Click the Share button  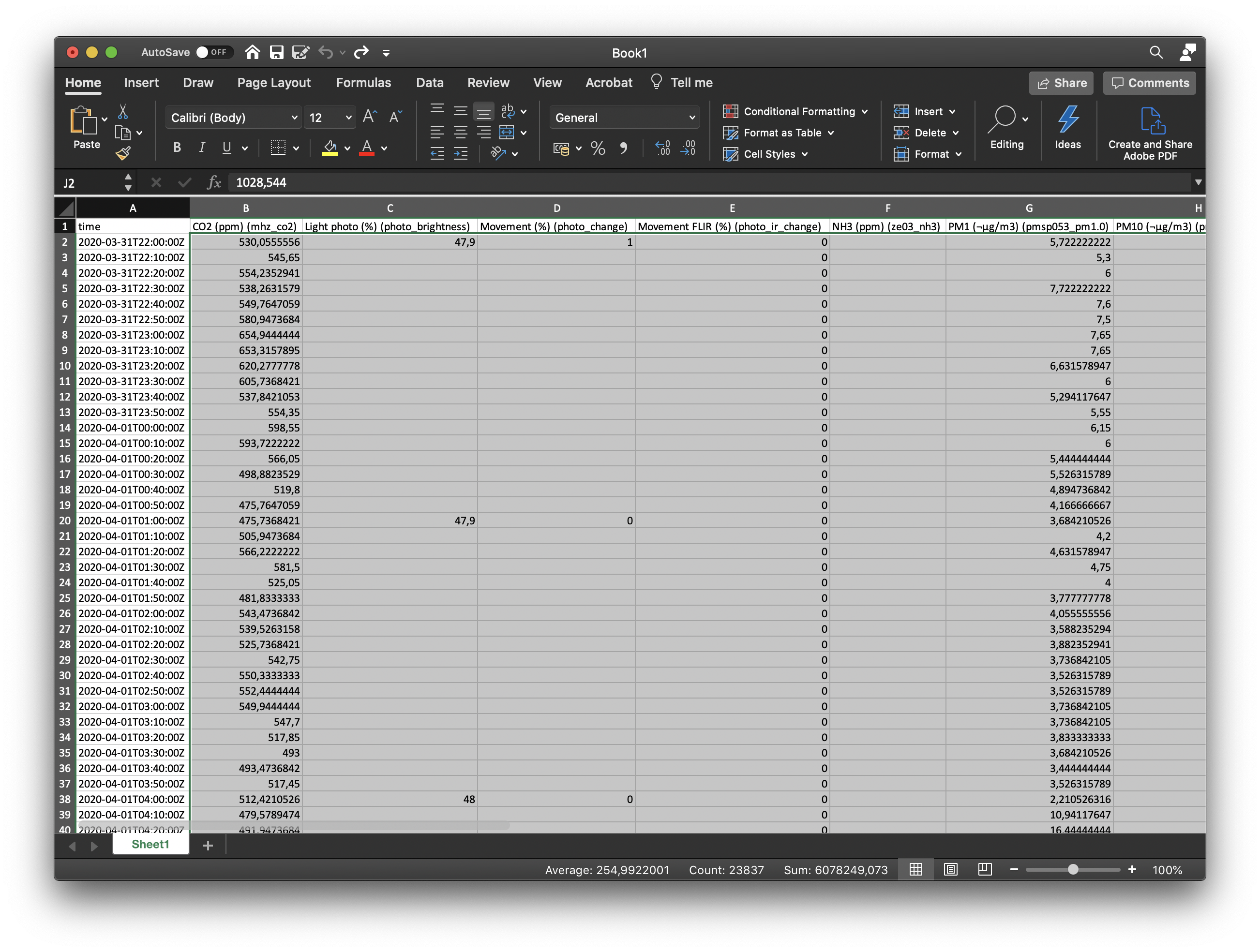pyautogui.click(x=1061, y=83)
